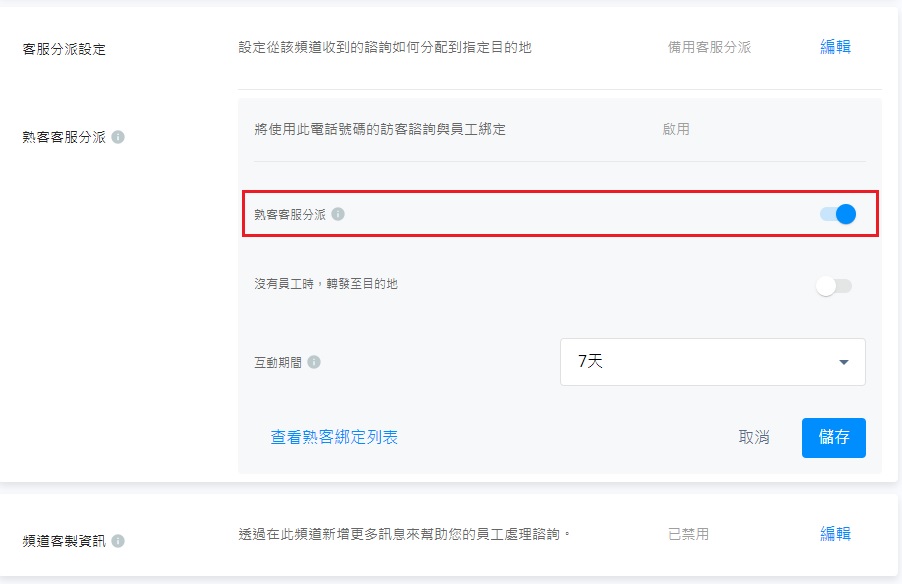Screen dimensions: 902x584
Task: Open the 查看熟客綁定列表 link
Action: 334,437
